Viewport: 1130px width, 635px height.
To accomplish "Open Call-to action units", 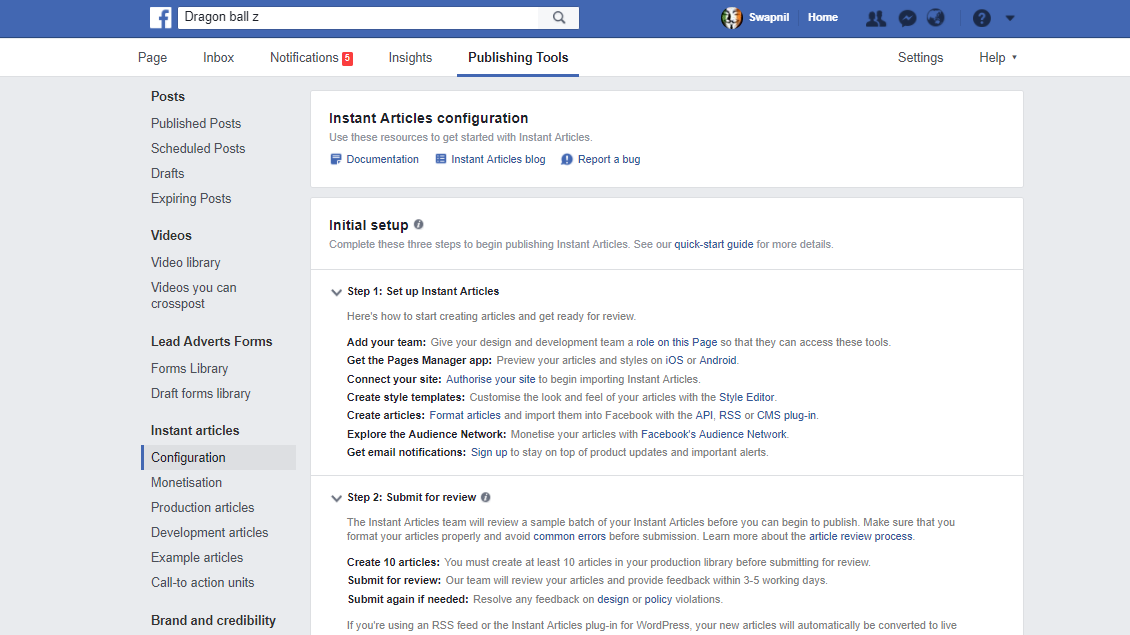I will pyautogui.click(x=203, y=582).
